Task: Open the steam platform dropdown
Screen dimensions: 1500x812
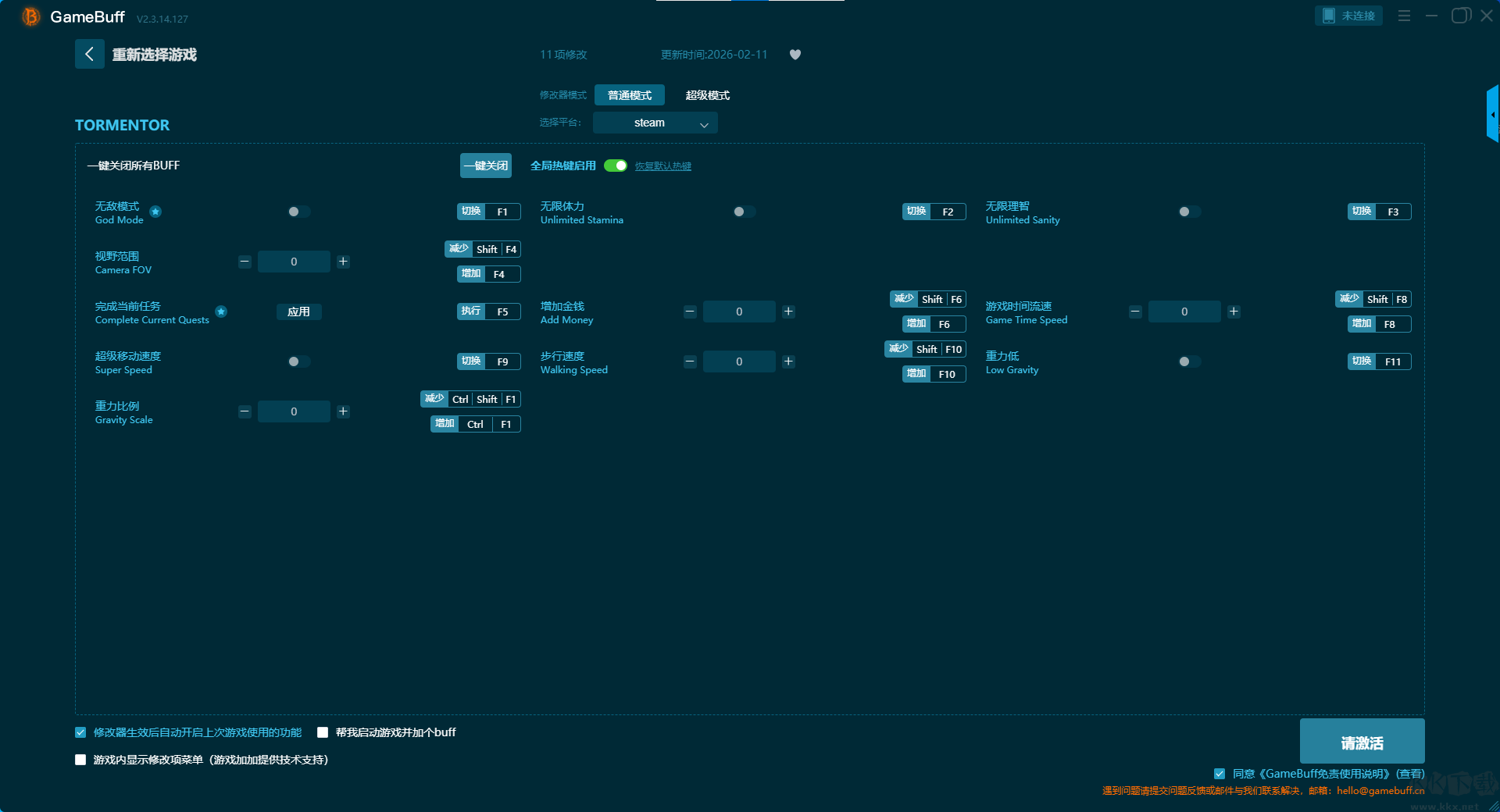Action: [655, 123]
